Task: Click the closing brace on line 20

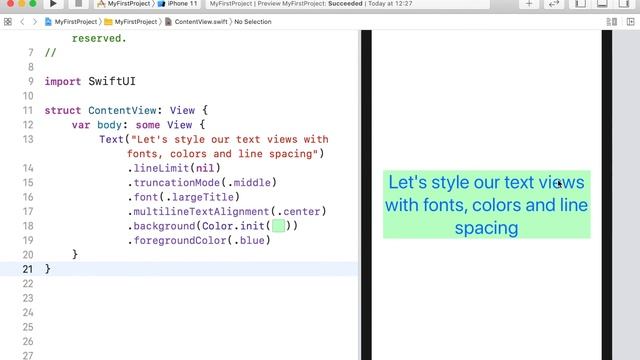Action: pos(75,255)
